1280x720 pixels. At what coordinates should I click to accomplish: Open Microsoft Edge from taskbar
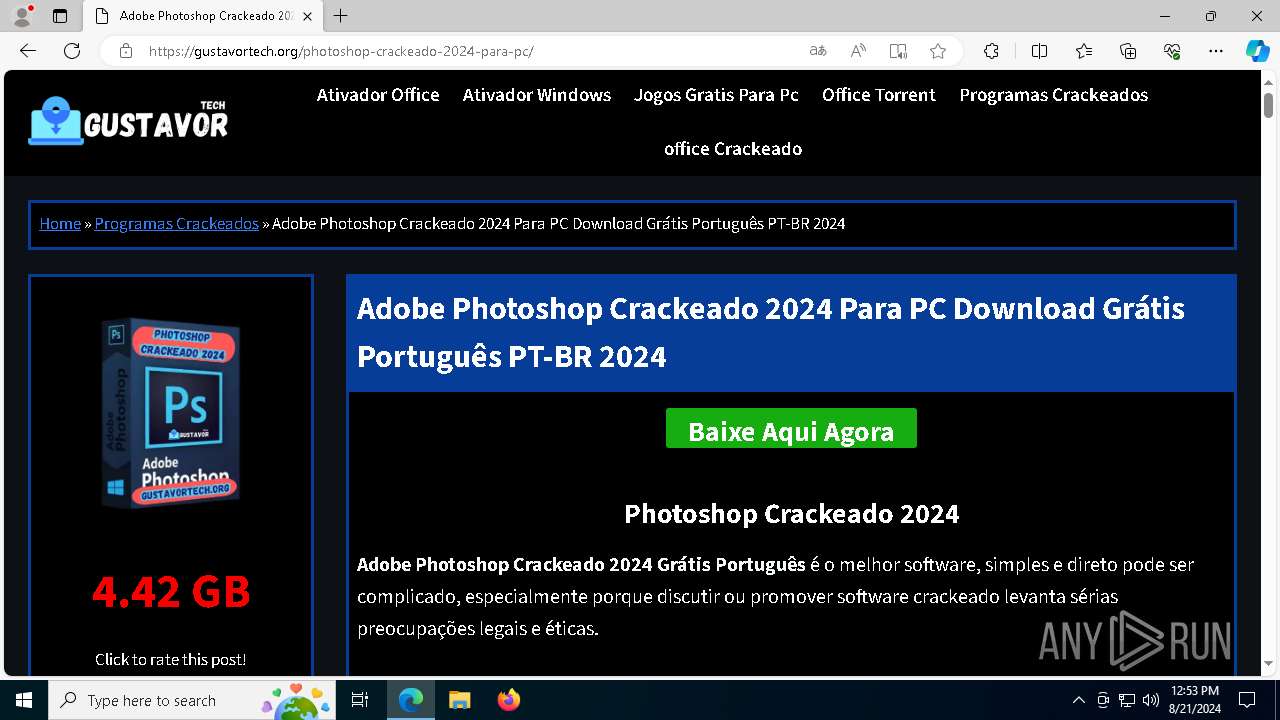tap(411, 700)
